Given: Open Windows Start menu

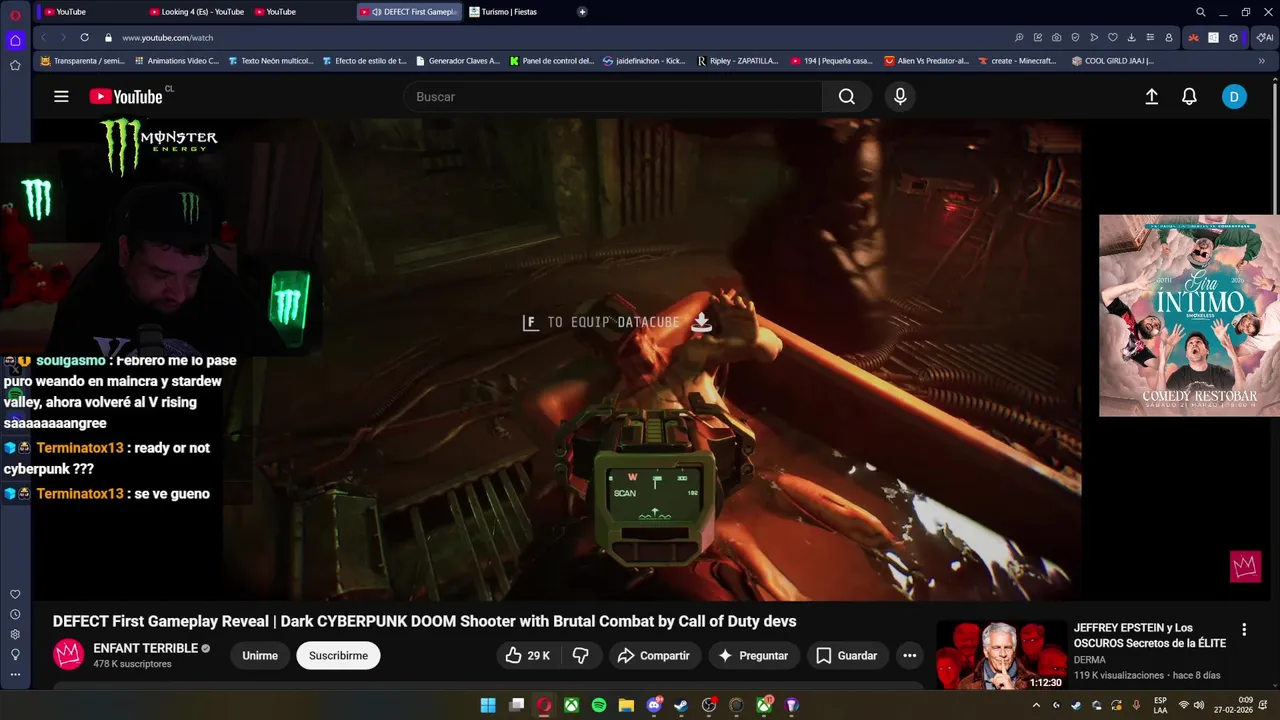Looking at the screenshot, I should [x=488, y=705].
